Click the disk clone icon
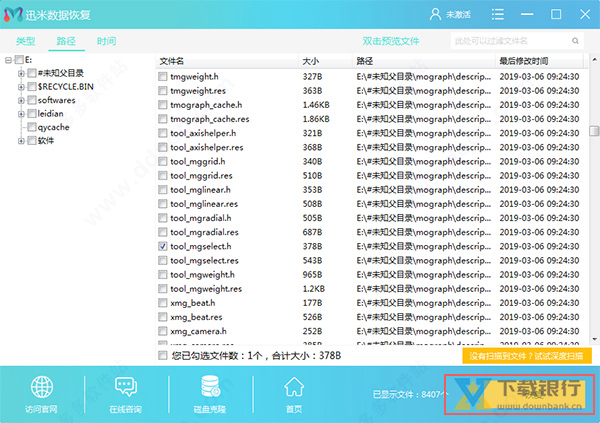 pos(211,388)
